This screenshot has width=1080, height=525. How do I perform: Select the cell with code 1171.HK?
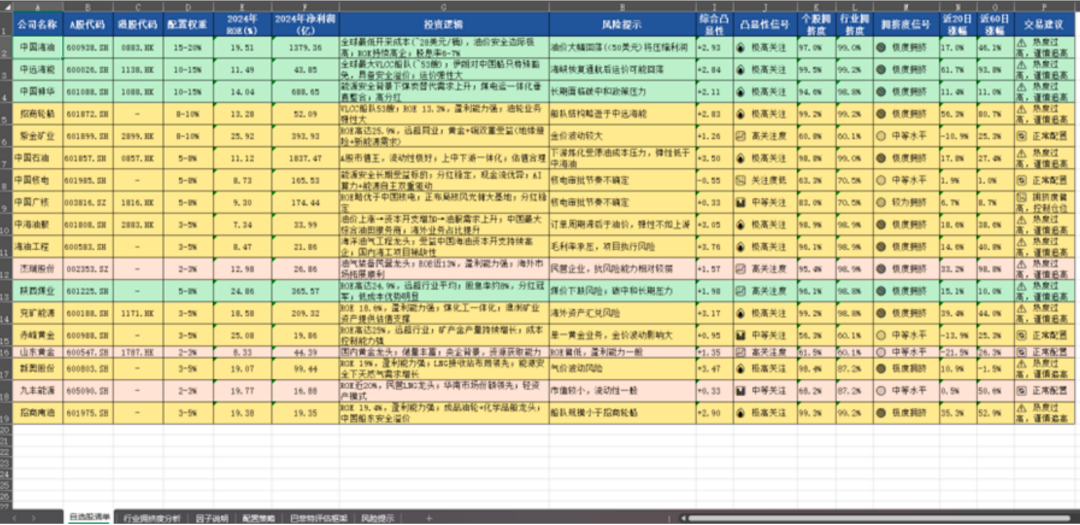click(x=138, y=313)
